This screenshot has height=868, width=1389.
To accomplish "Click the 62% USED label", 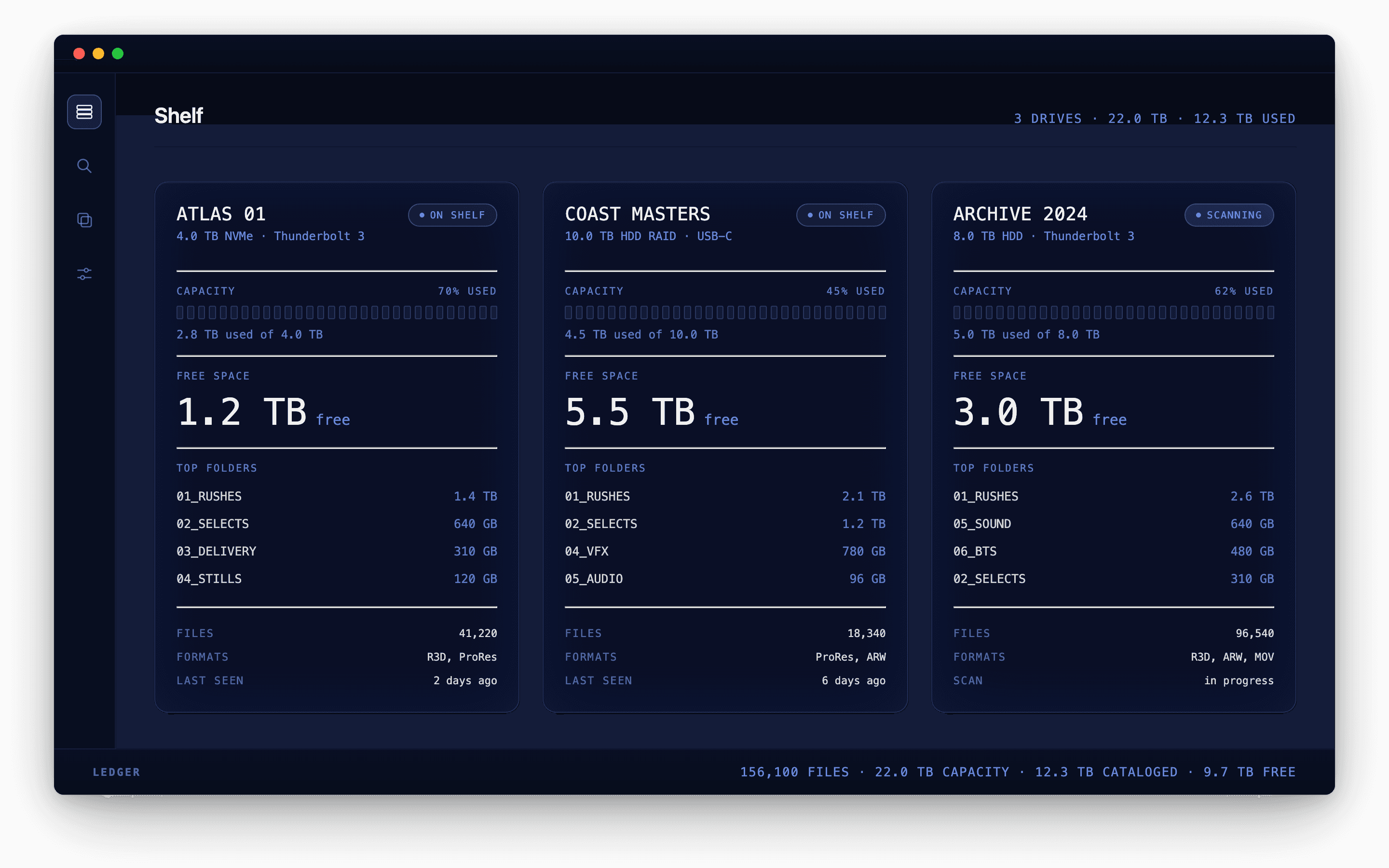I will pos(1244,291).
